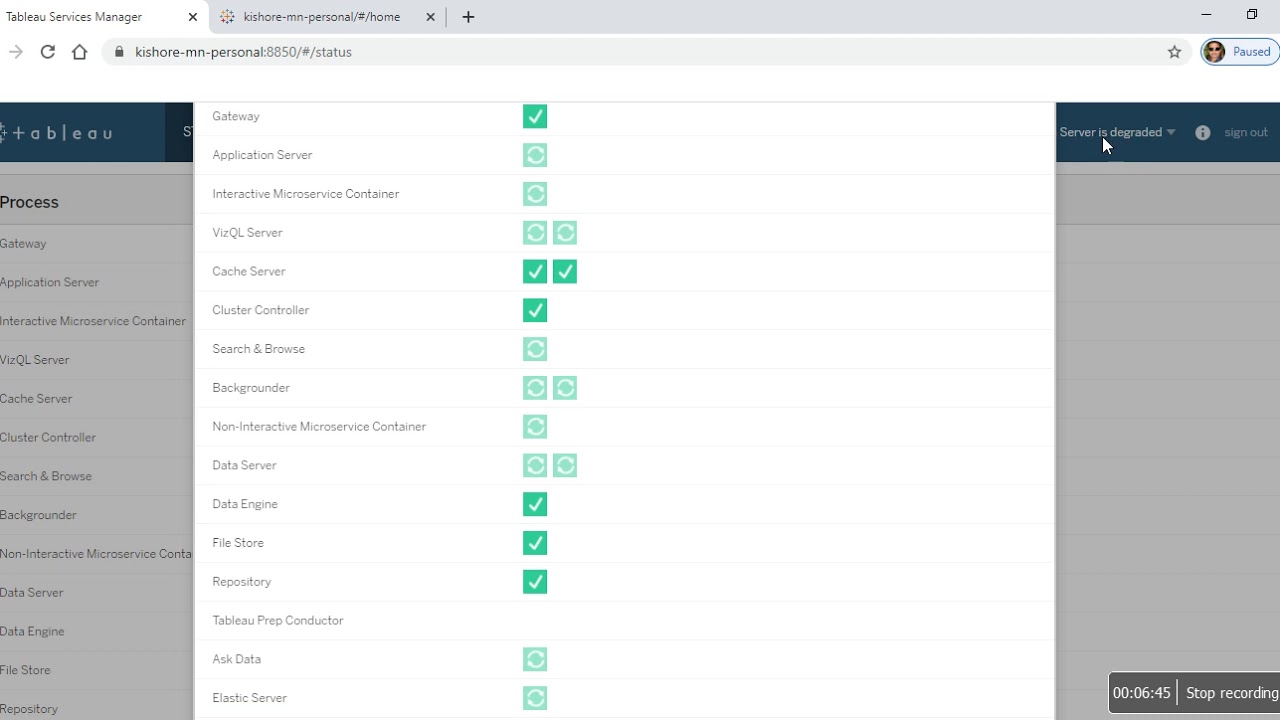The image size is (1280, 720).
Task: Click Elastic Server label in status popup
Action: point(250,698)
